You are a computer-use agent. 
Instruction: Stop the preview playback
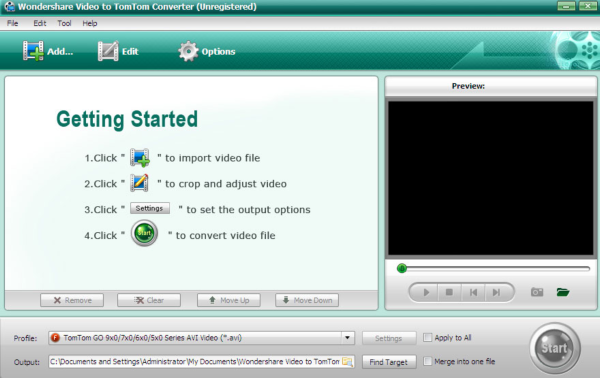click(x=449, y=292)
